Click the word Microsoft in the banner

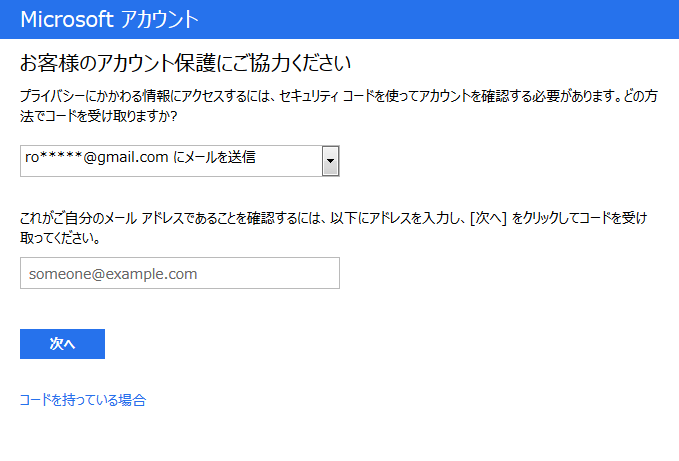point(67,19)
